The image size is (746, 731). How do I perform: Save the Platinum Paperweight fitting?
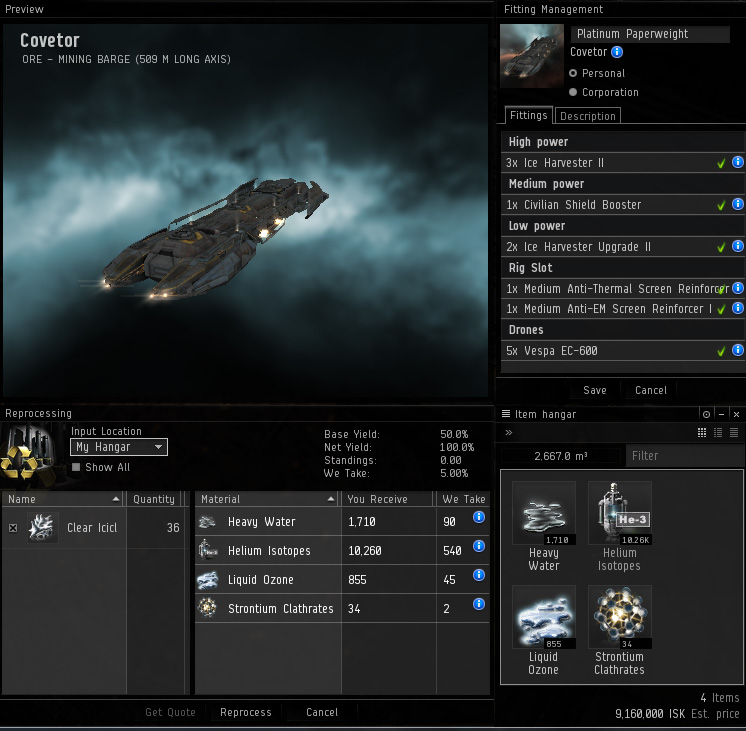pyautogui.click(x=595, y=390)
